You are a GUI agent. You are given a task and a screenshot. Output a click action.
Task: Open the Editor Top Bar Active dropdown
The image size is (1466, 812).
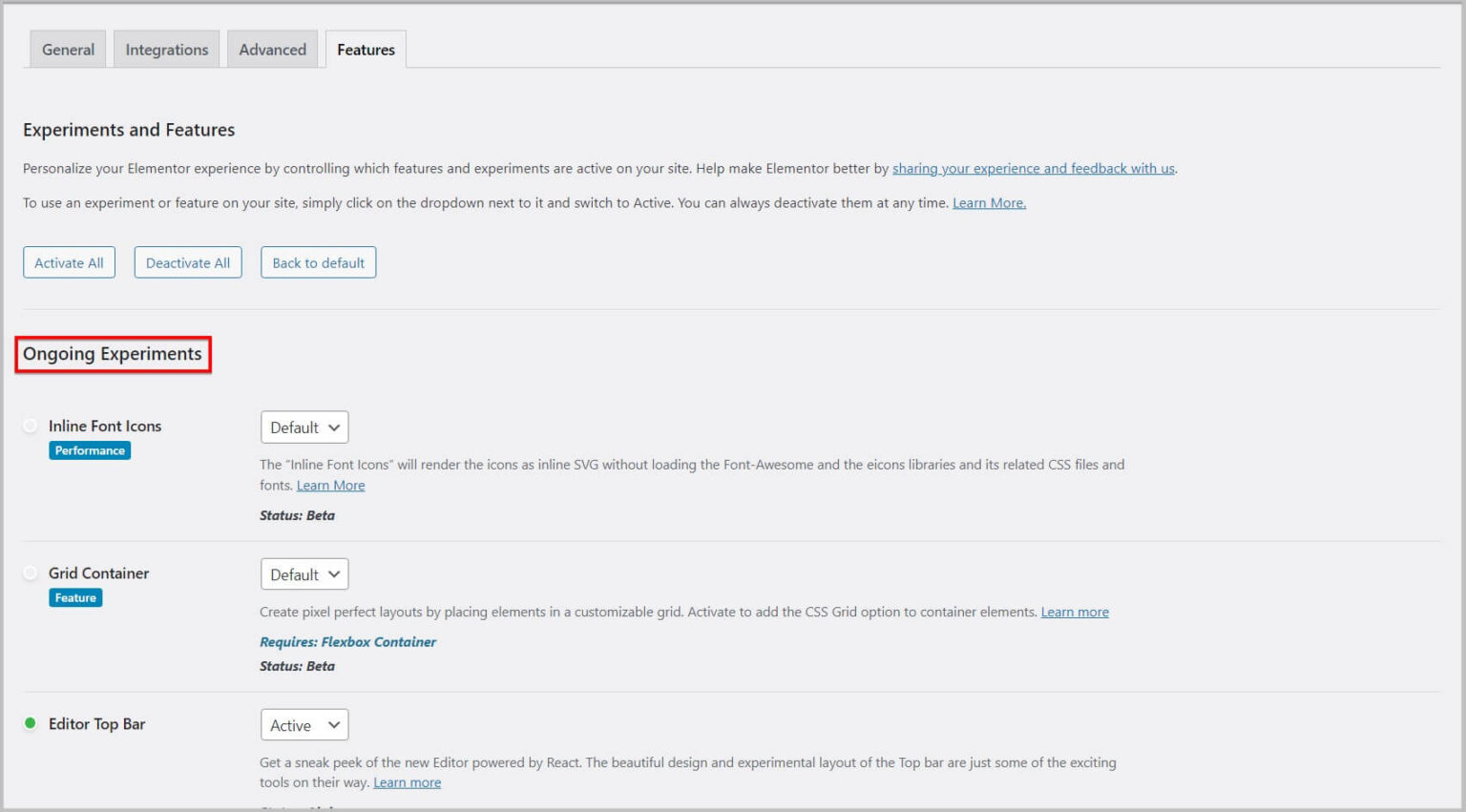coord(304,725)
